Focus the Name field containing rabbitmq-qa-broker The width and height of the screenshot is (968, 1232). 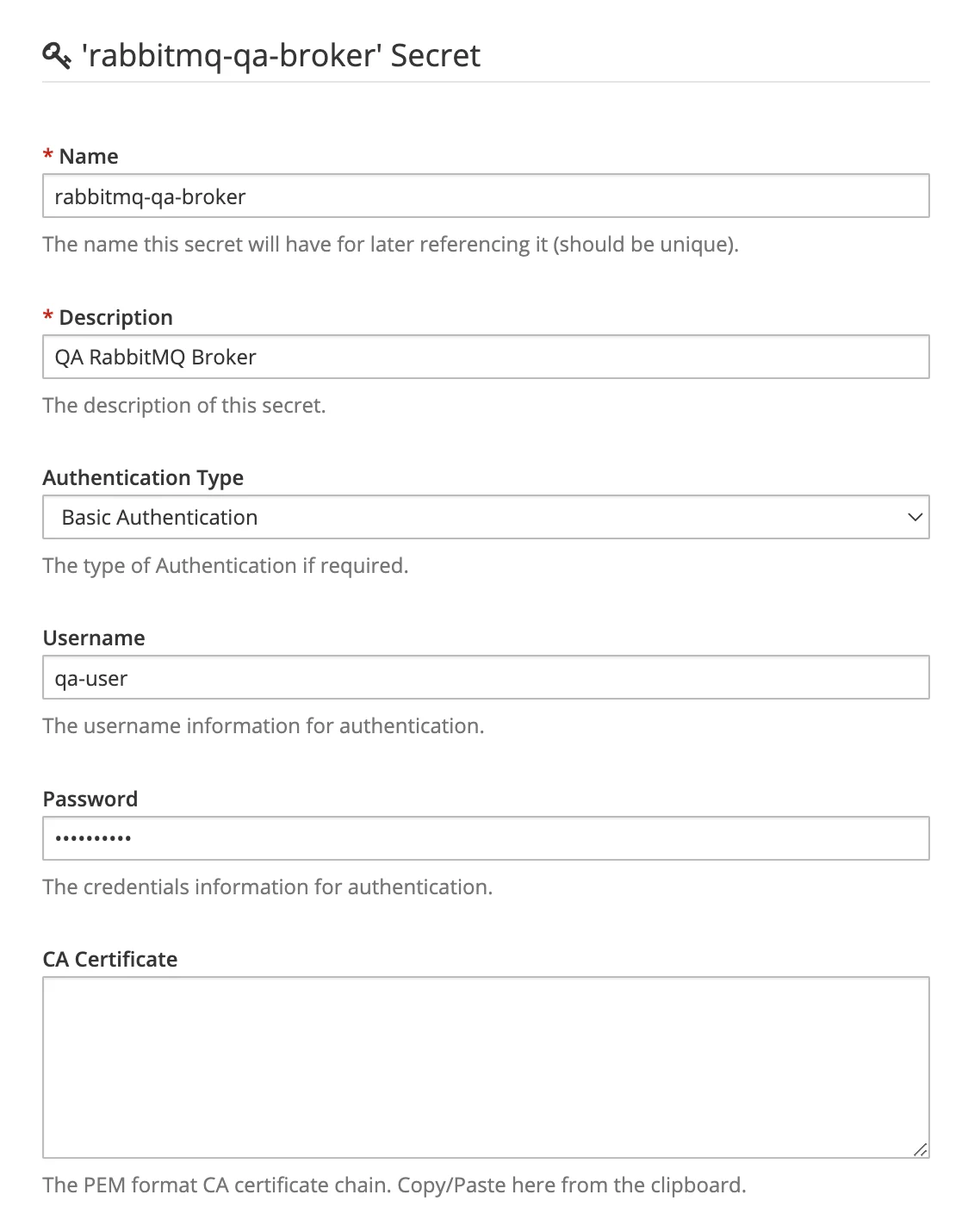tap(485, 196)
